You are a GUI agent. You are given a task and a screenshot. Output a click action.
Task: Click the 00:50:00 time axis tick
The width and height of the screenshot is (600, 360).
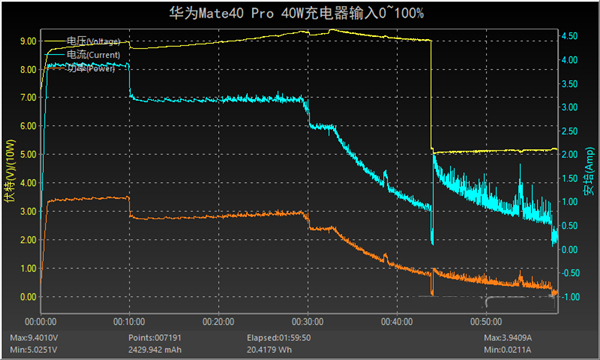pos(486,322)
